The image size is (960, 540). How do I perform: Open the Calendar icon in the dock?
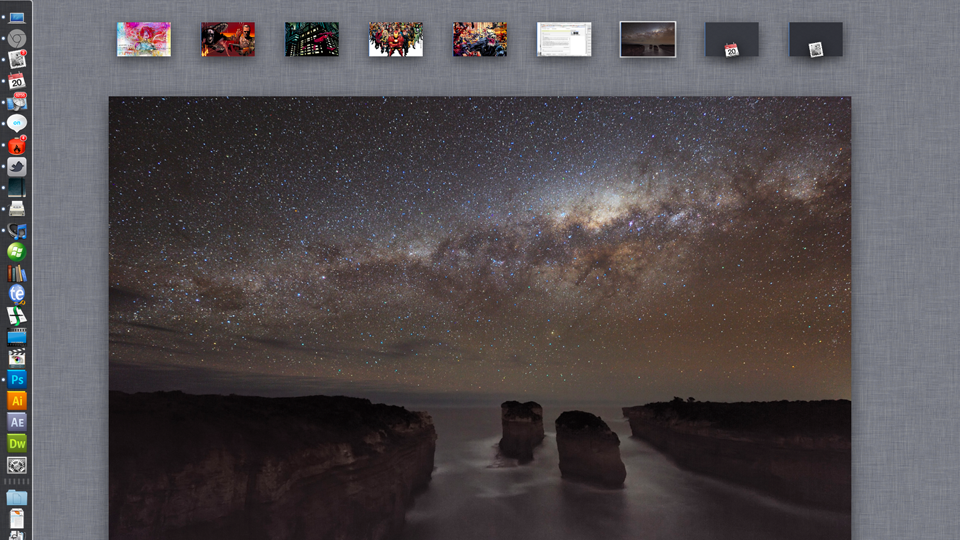click(17, 82)
